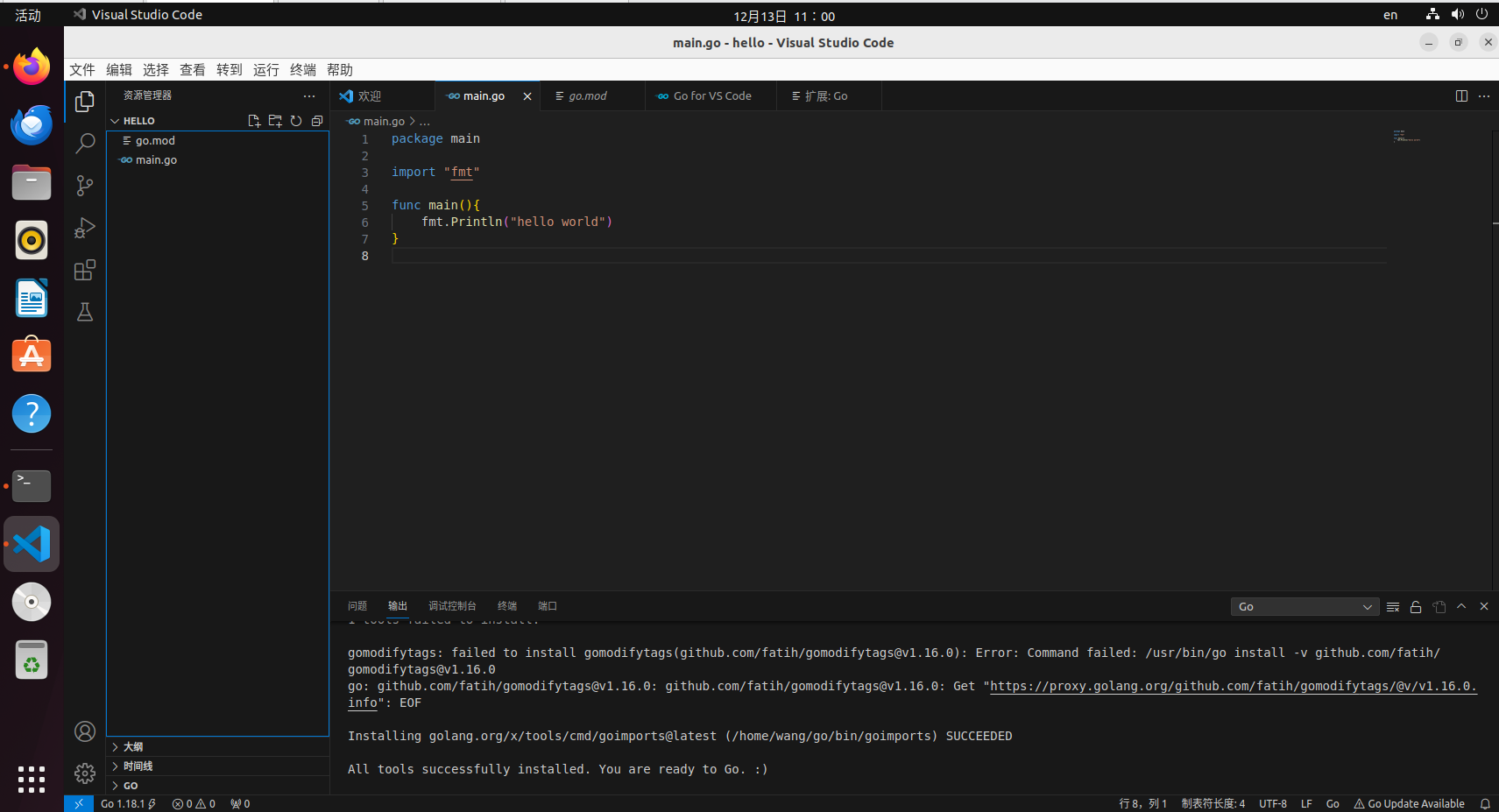
Task: Refresh the explorer file tree
Action: click(296, 121)
